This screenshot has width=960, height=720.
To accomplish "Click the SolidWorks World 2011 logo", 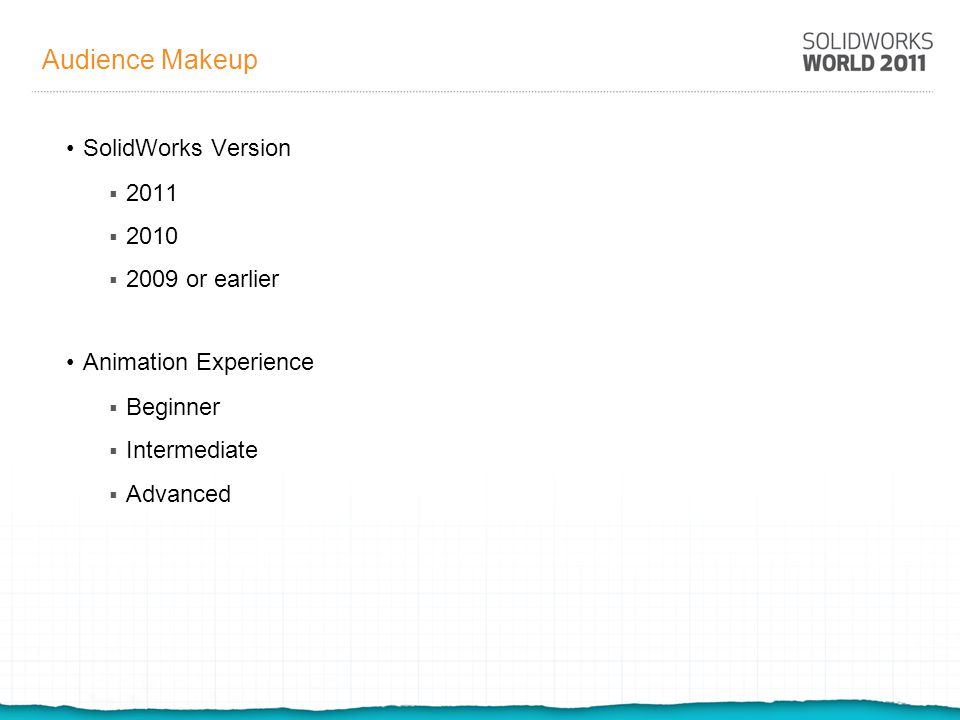I will pyautogui.click(x=868, y=52).
